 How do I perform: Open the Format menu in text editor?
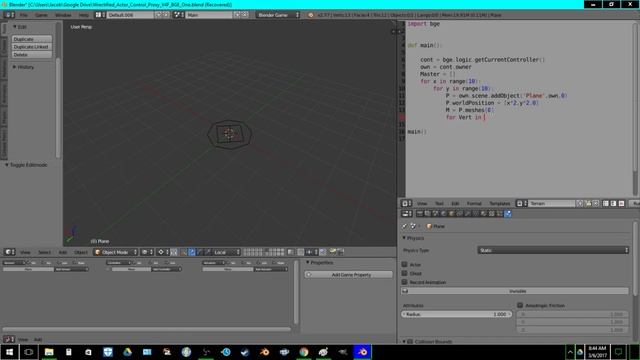tap(474, 203)
